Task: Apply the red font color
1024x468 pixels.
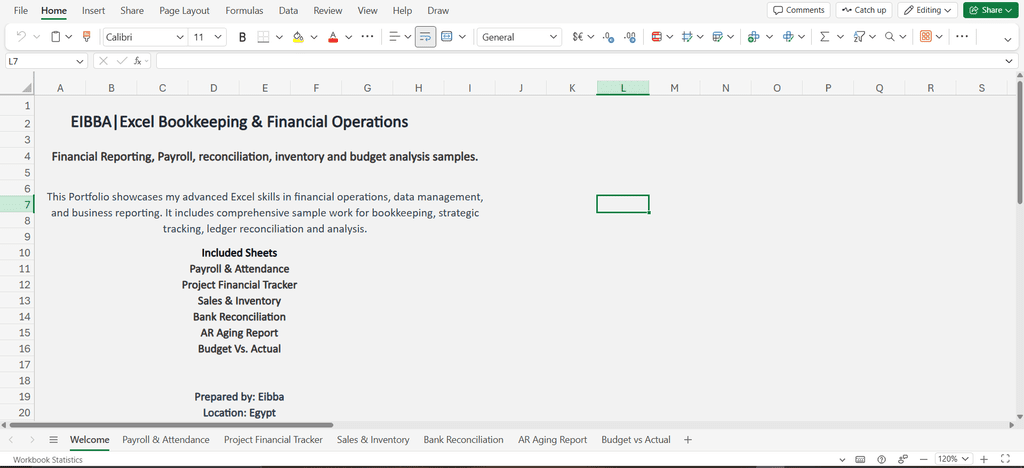Action: (x=333, y=37)
